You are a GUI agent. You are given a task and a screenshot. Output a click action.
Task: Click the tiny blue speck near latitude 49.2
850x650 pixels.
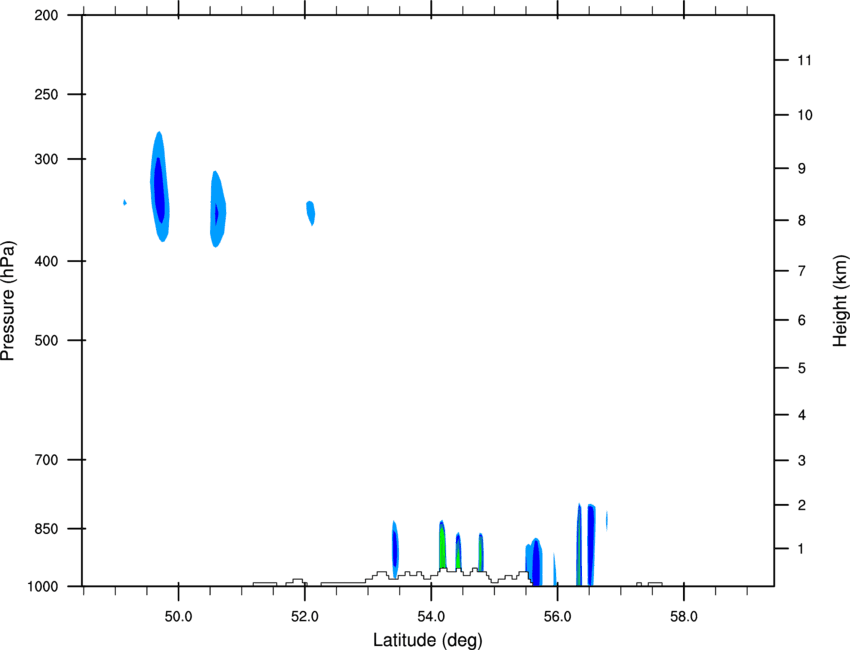coord(125,202)
